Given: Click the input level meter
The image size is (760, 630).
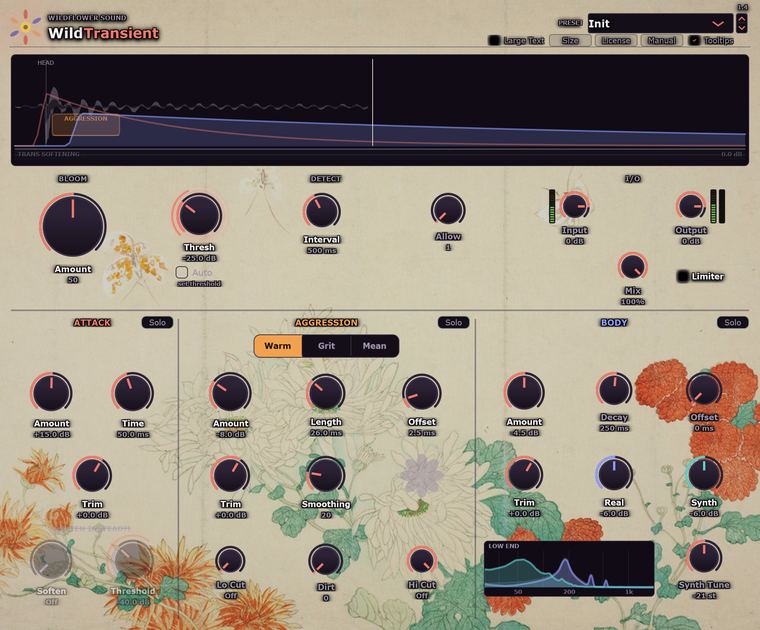Looking at the screenshot, I should [x=552, y=206].
